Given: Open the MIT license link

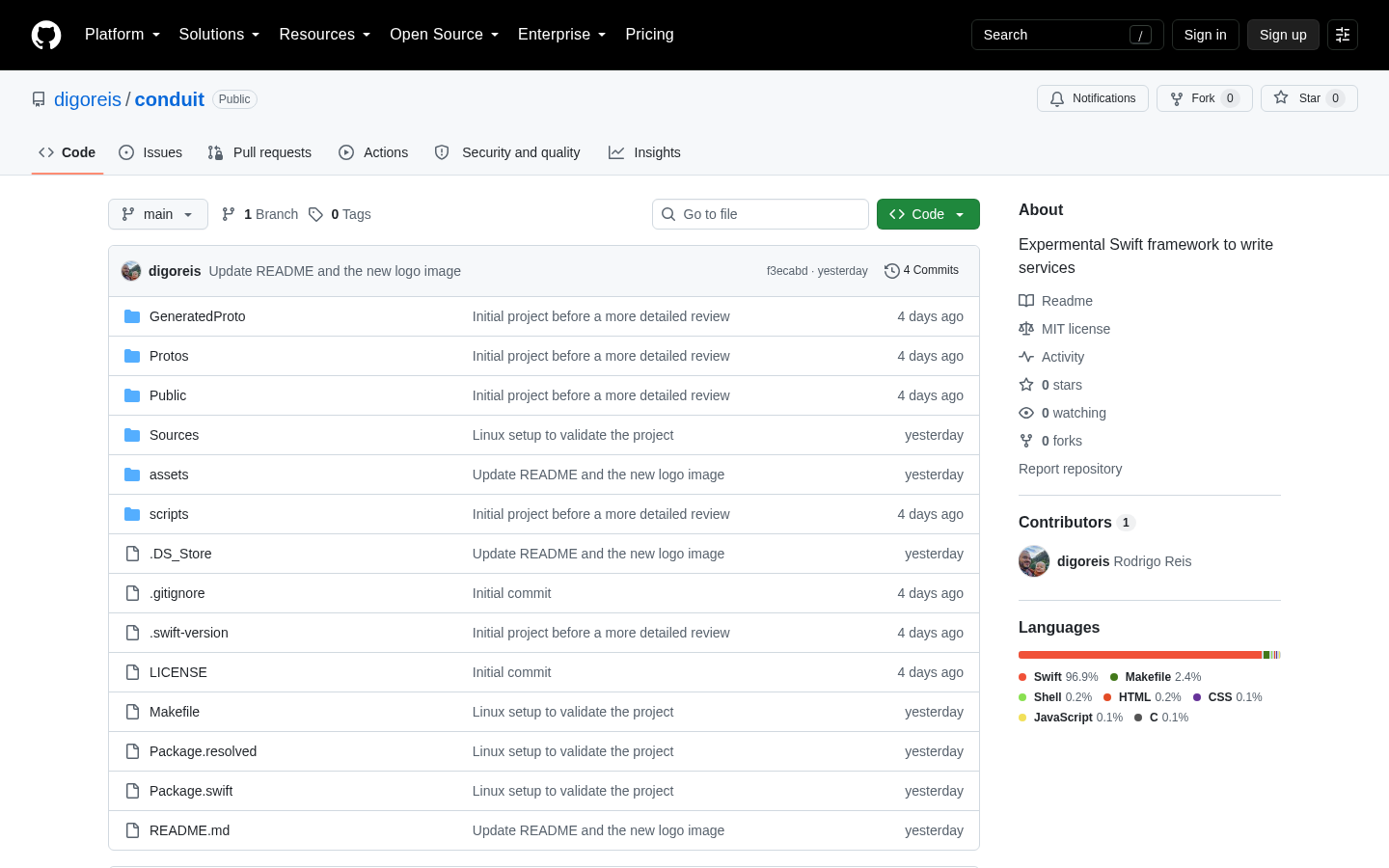Looking at the screenshot, I should (x=1064, y=329).
